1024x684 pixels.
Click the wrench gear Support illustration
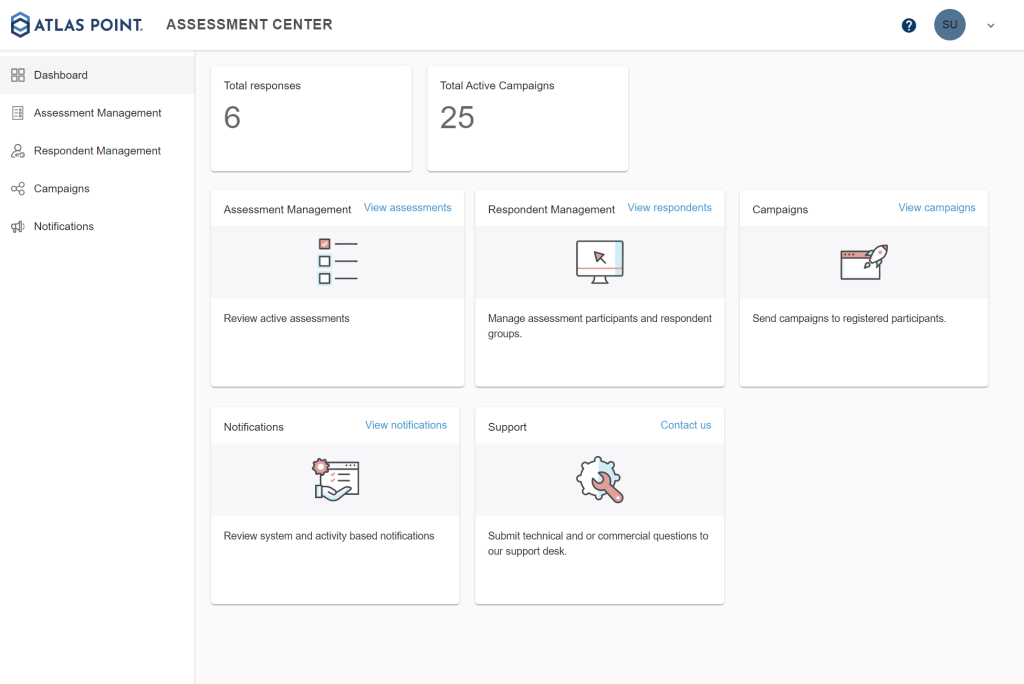coord(599,479)
